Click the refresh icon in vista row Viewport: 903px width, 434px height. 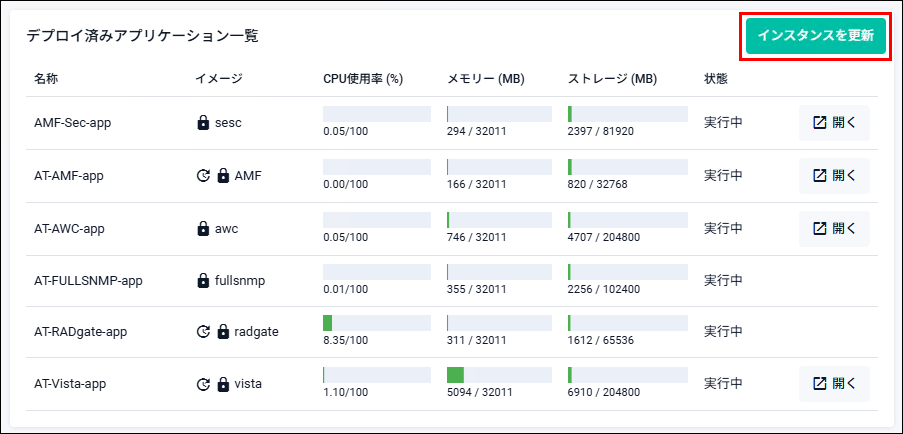click(203, 383)
